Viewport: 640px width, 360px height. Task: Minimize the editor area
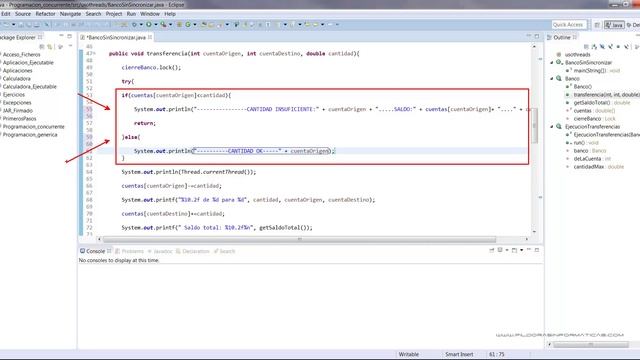[529, 36]
